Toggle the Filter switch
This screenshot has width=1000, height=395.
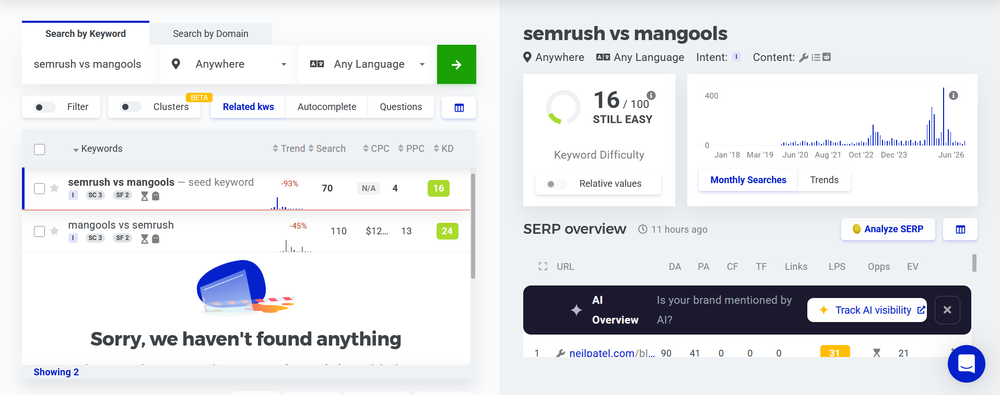tap(45, 107)
